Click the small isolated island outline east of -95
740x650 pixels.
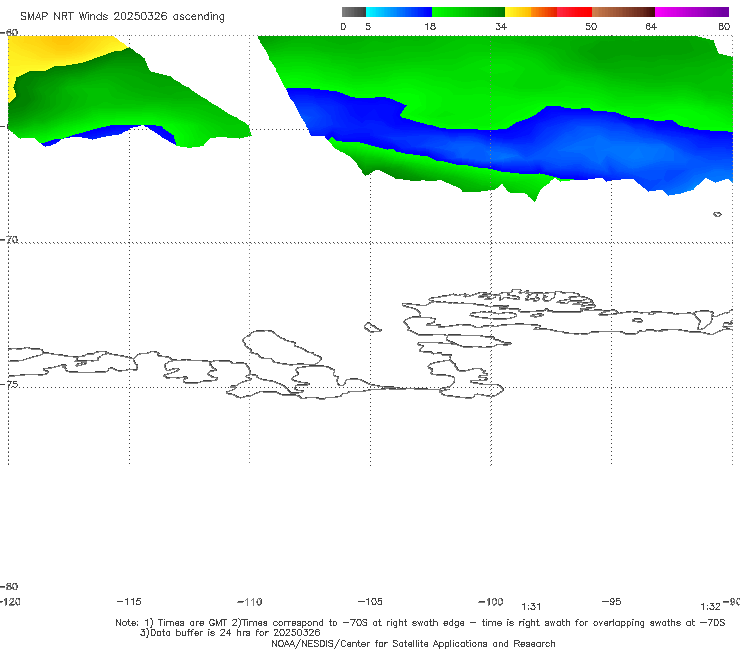(717, 214)
